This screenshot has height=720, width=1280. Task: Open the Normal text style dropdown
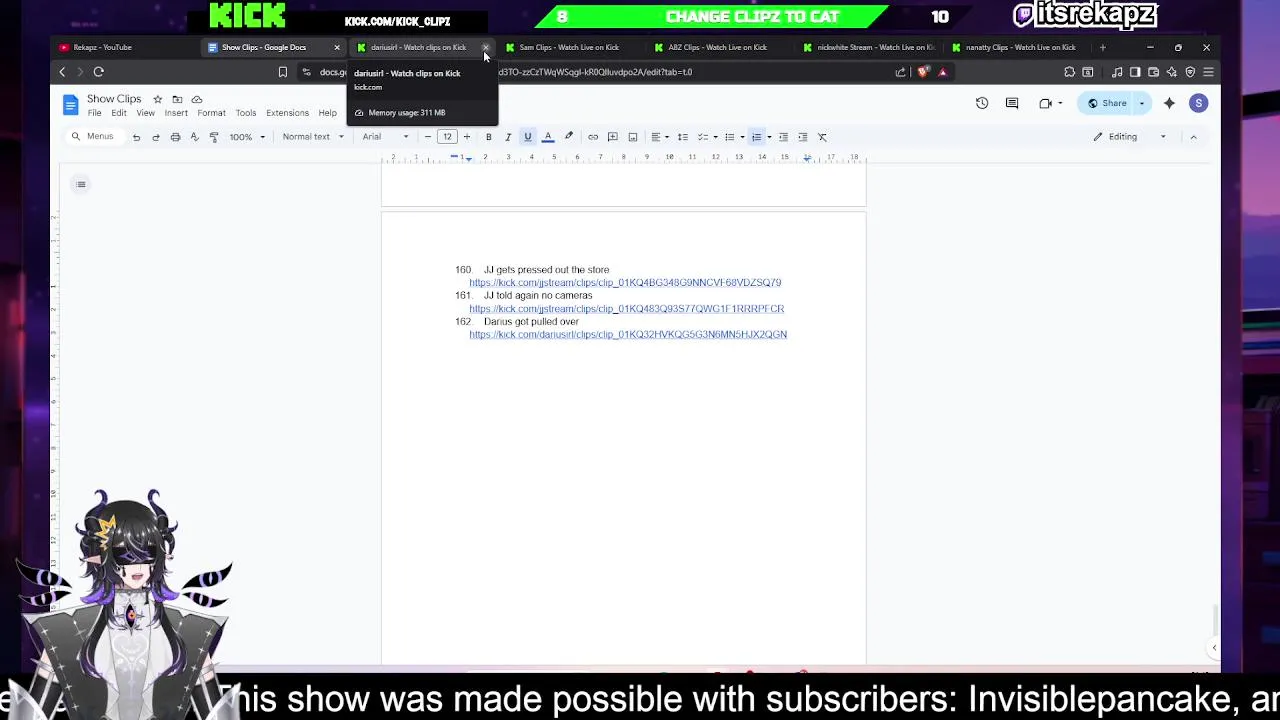[x=313, y=137]
